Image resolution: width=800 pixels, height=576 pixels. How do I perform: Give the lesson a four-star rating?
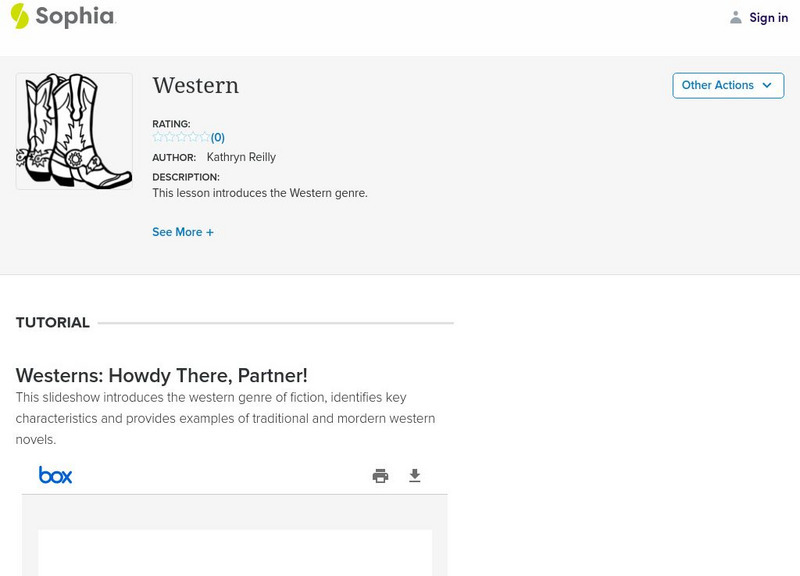point(193,137)
